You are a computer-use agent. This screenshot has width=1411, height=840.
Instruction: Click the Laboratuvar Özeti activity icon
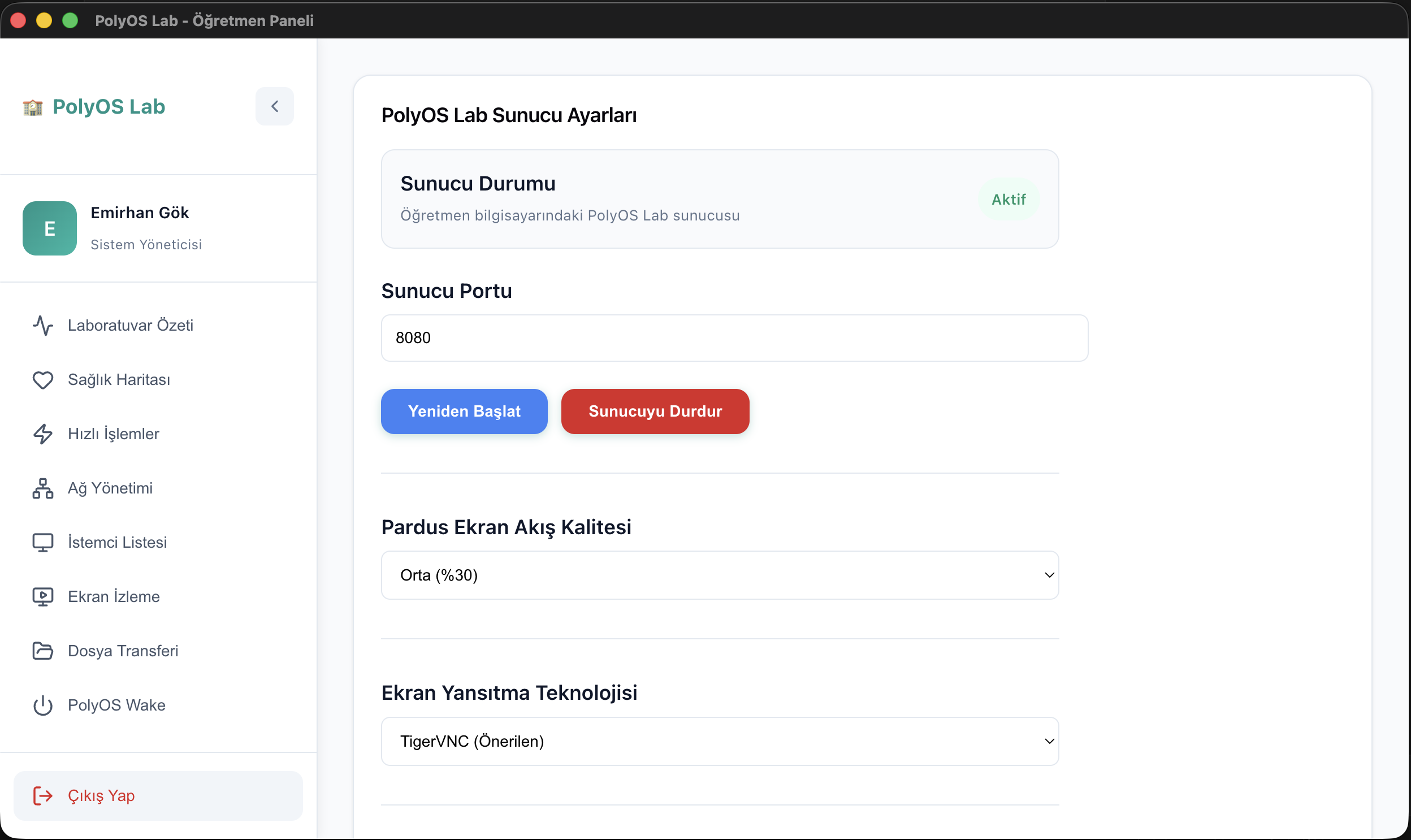[x=43, y=326]
